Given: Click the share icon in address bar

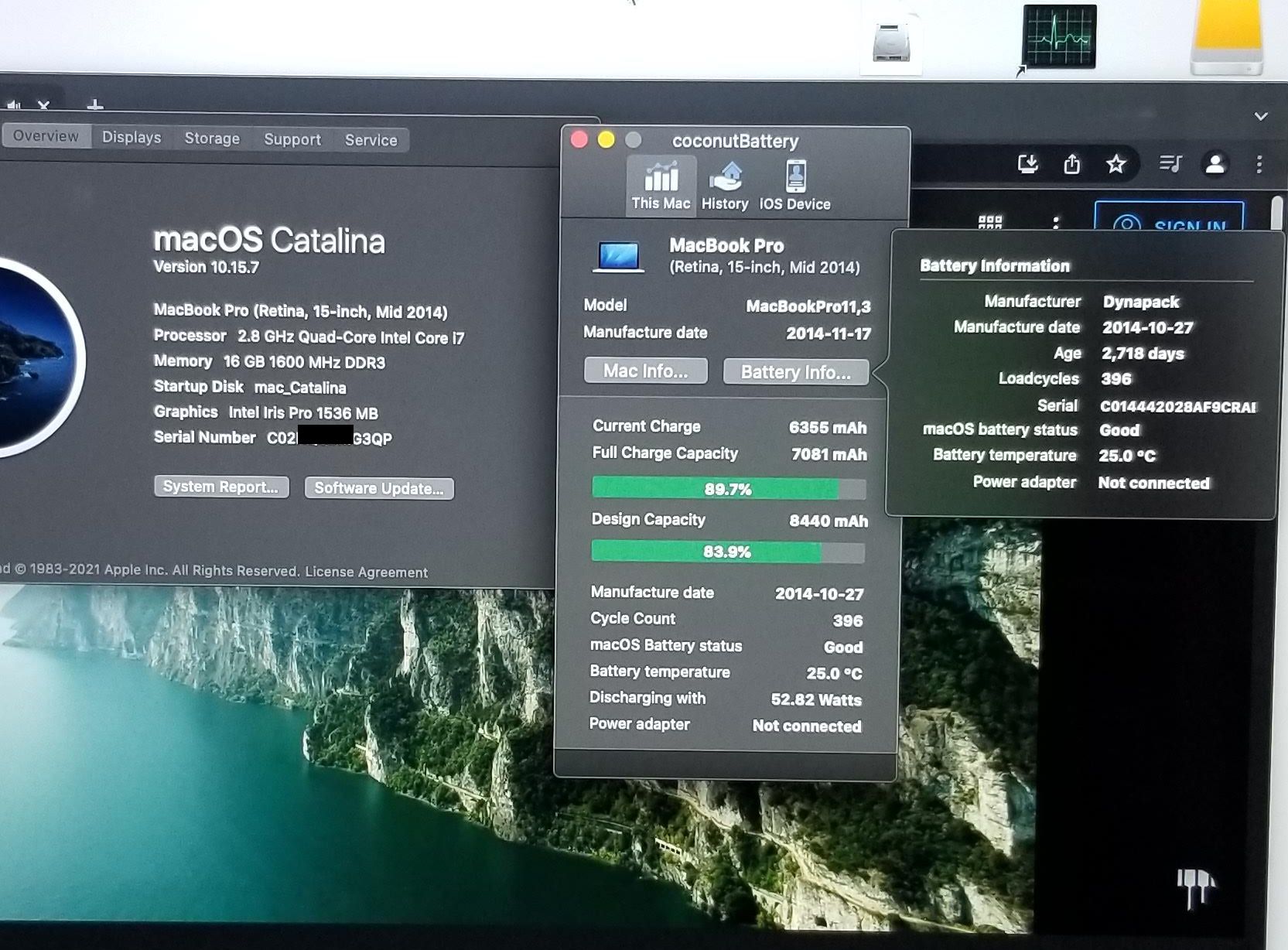Looking at the screenshot, I should point(1071,164).
